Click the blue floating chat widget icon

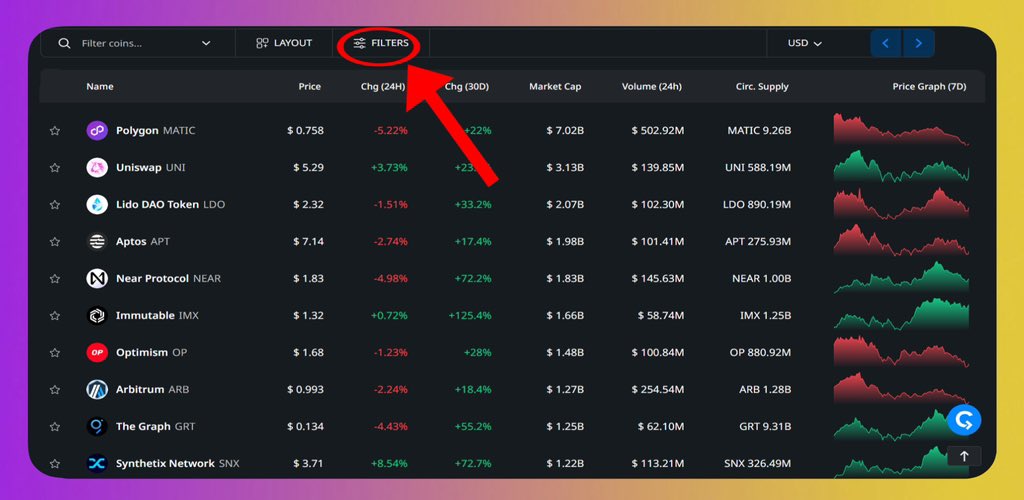pos(964,420)
